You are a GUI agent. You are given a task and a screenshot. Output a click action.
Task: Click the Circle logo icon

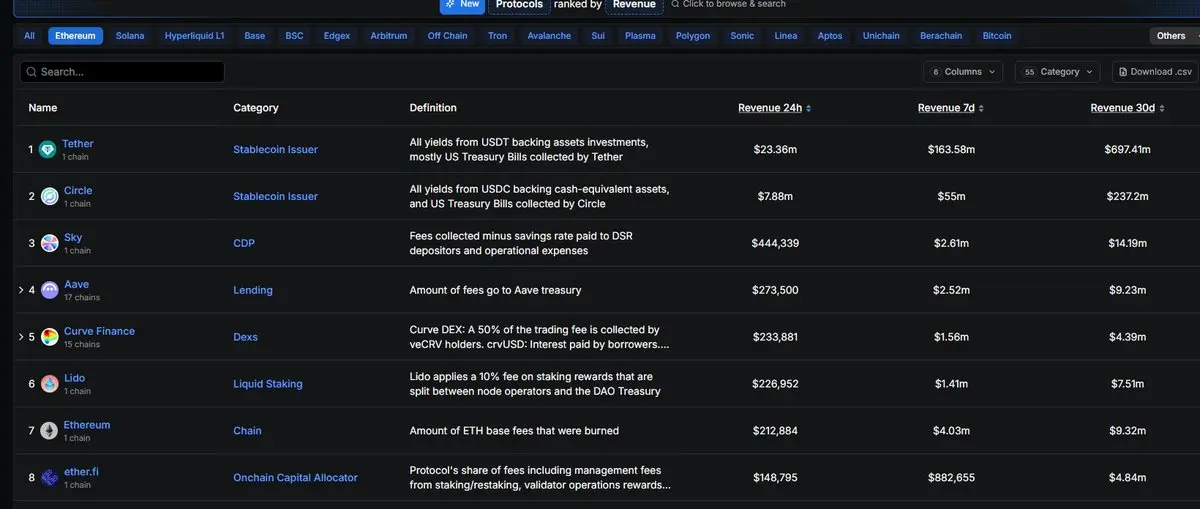click(x=48, y=197)
